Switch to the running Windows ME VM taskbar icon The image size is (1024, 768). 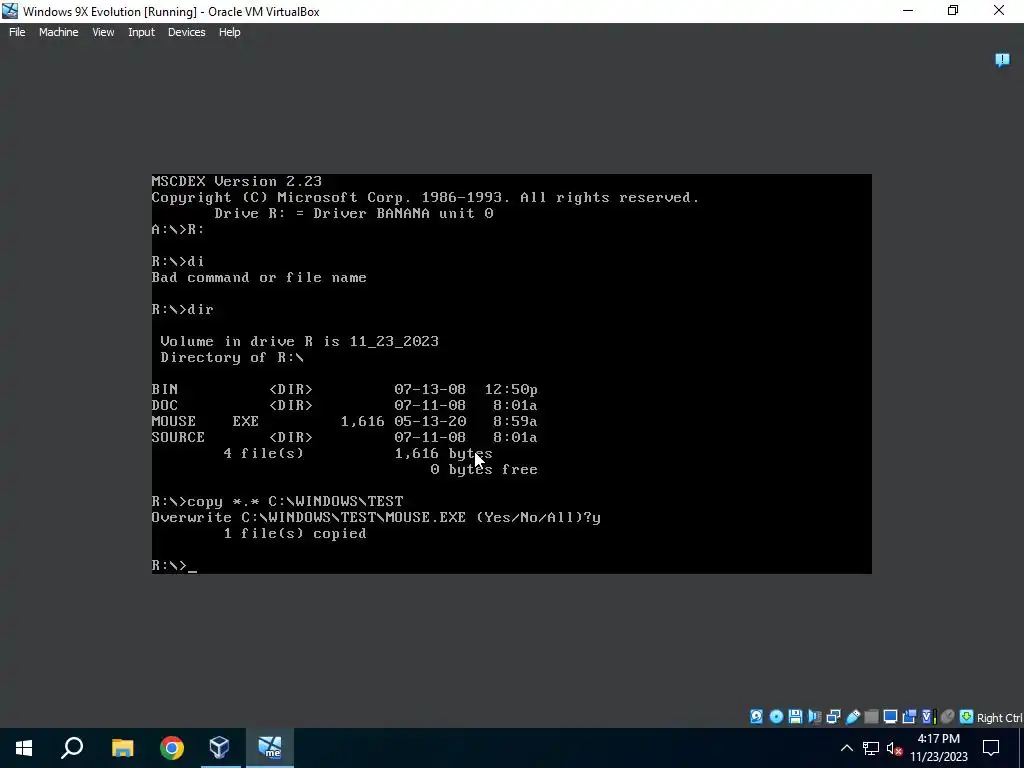(269, 748)
